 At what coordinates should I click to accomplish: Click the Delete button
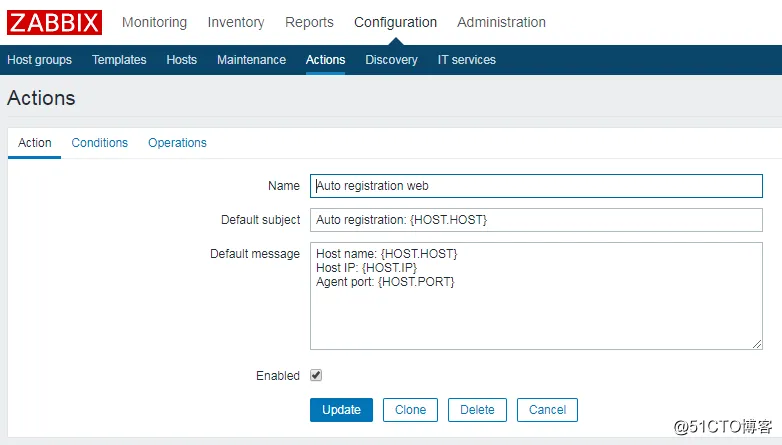click(x=477, y=410)
